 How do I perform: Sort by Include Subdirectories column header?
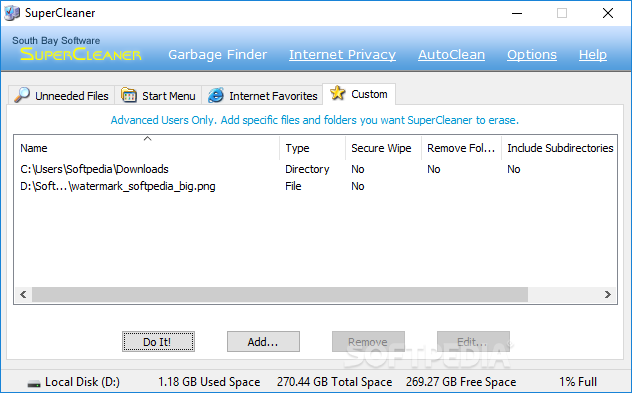coord(559,148)
